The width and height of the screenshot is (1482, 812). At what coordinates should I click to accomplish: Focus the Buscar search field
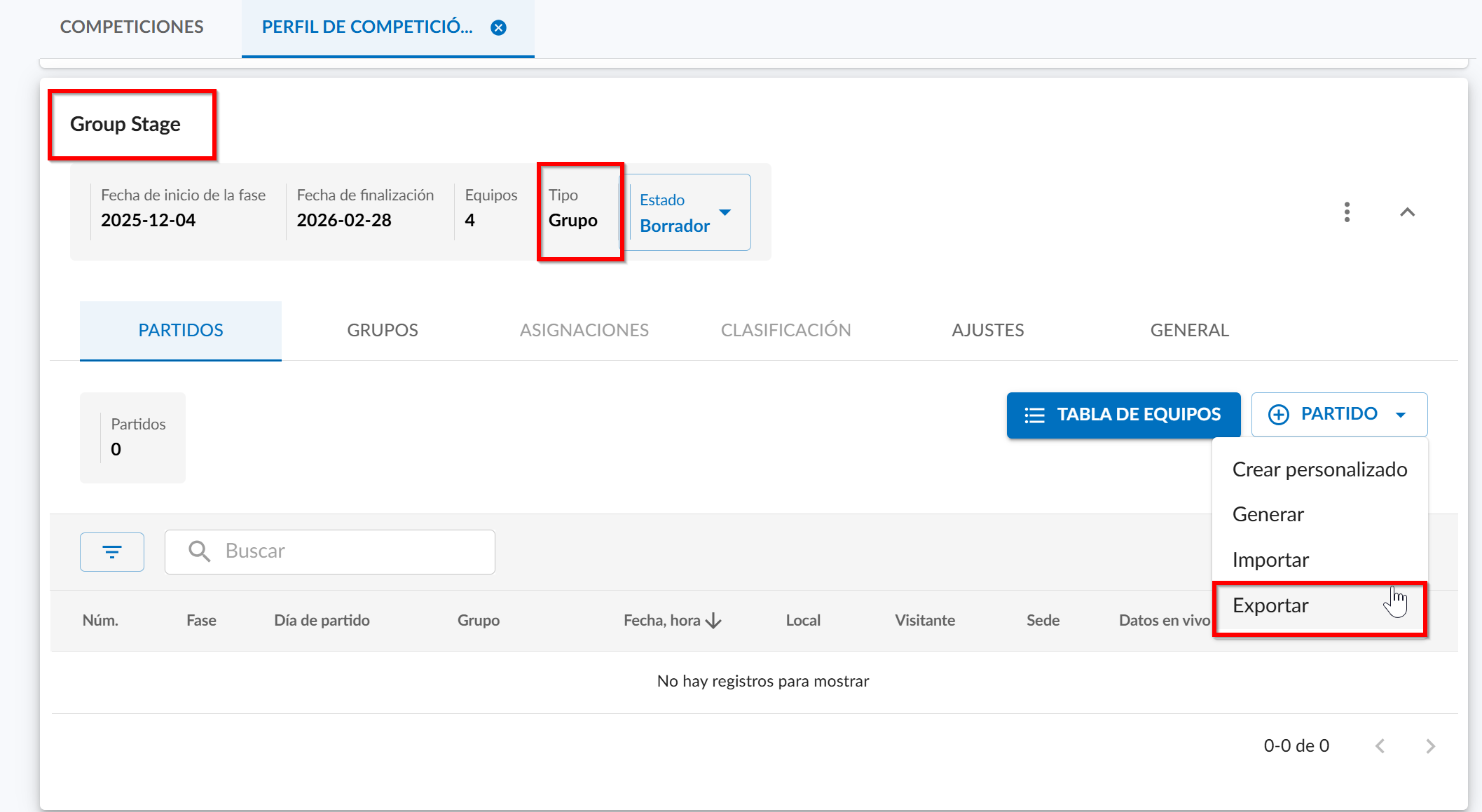click(350, 551)
